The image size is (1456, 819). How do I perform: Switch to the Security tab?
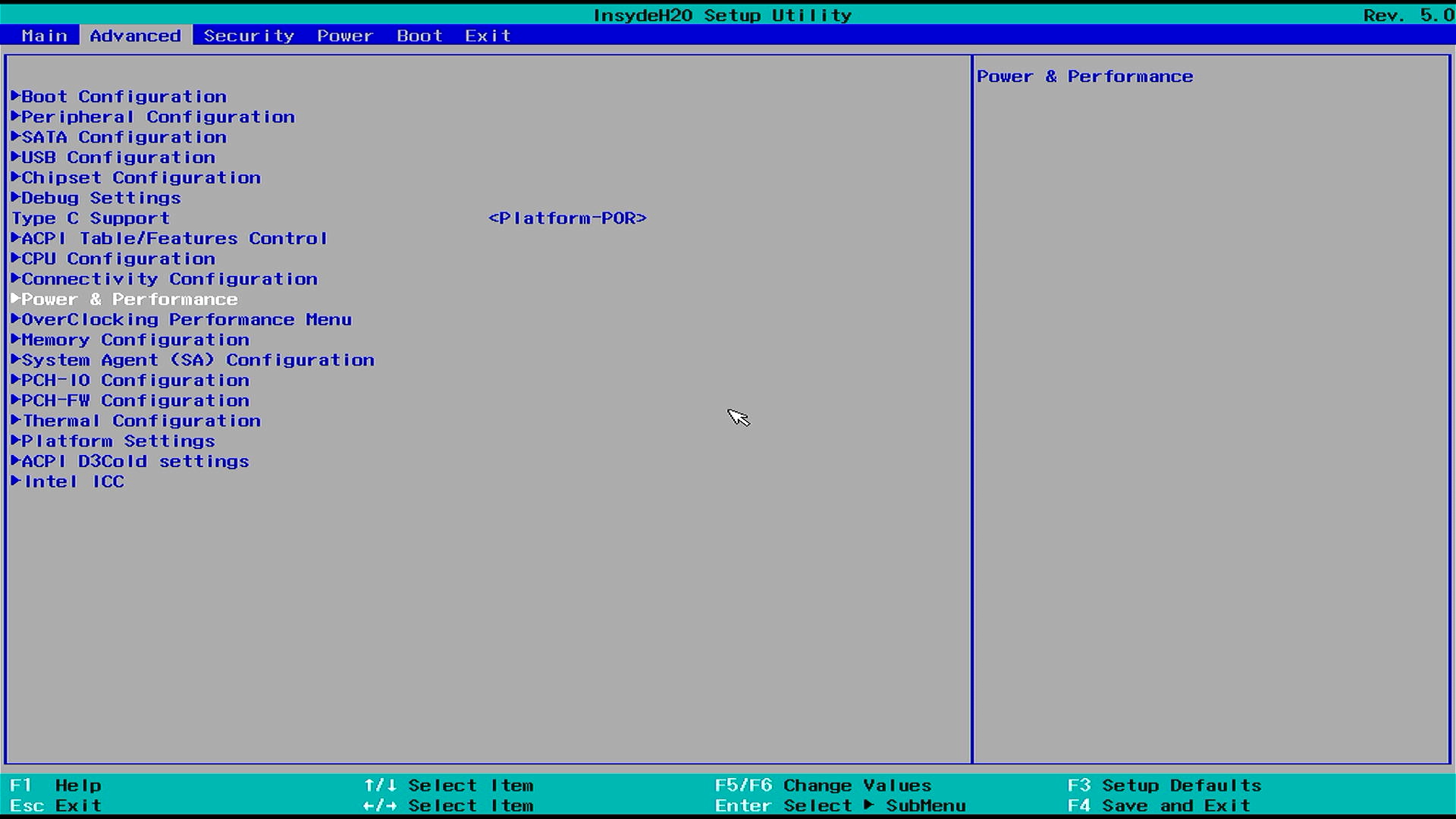249,36
